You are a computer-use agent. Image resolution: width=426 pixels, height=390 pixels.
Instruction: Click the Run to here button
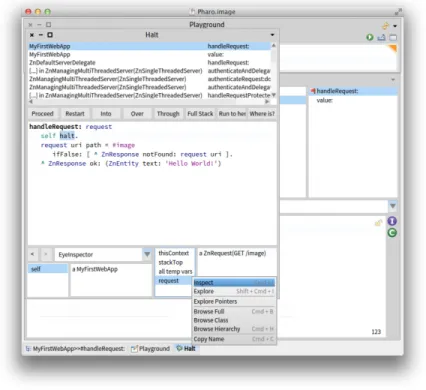click(x=232, y=114)
